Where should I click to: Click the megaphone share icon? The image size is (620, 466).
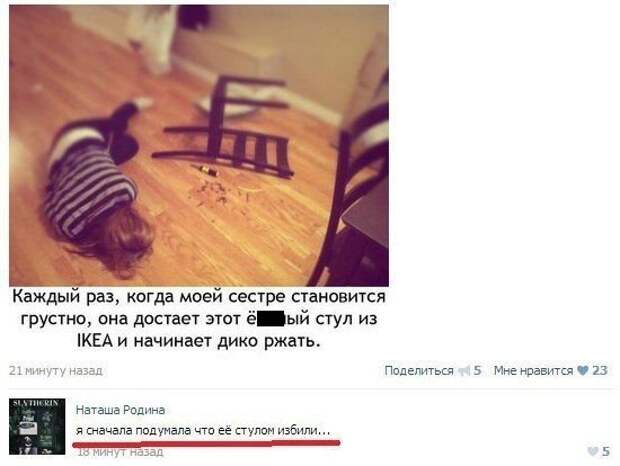[x=464, y=371]
